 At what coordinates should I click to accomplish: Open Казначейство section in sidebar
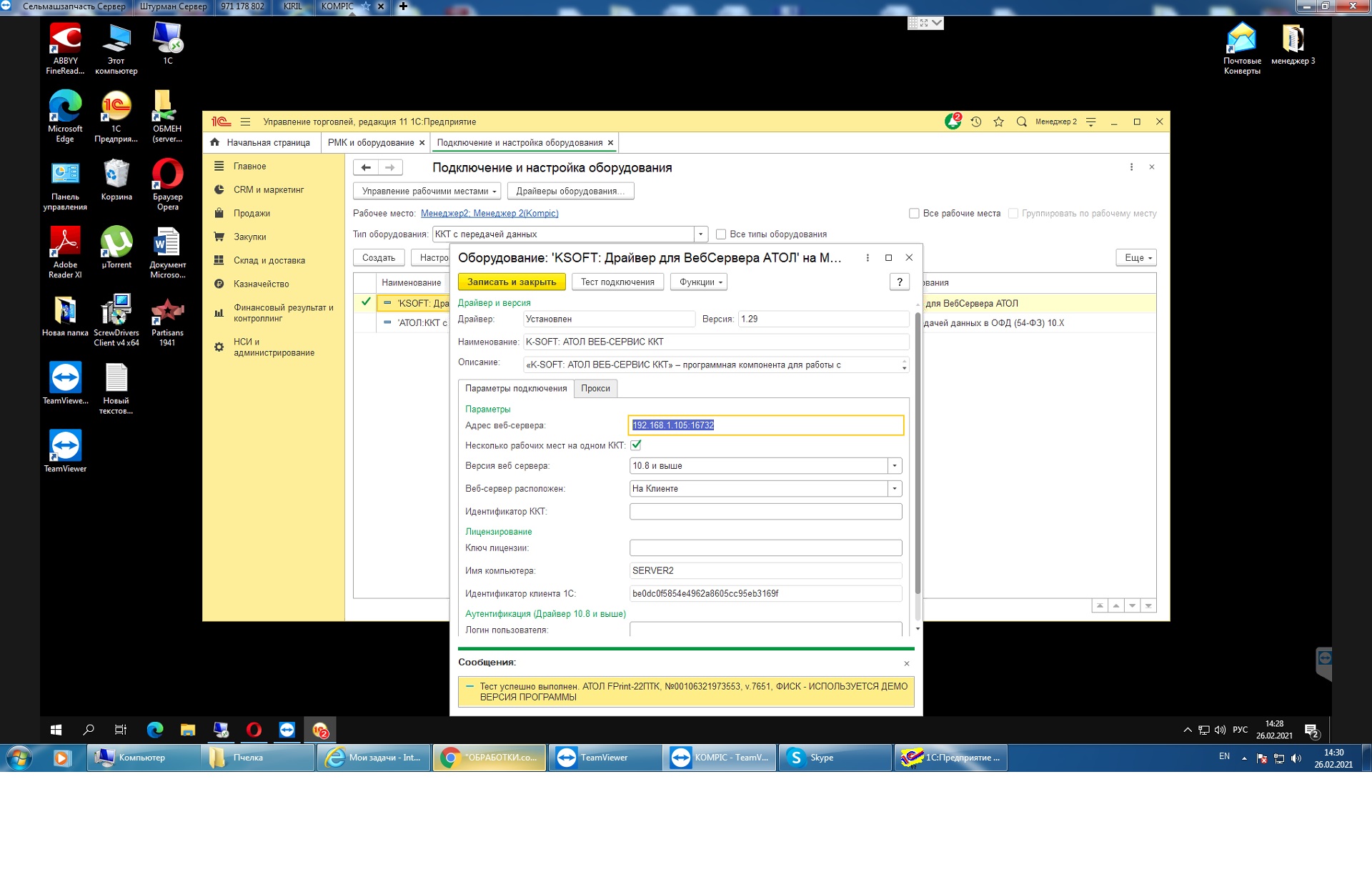pos(261,284)
